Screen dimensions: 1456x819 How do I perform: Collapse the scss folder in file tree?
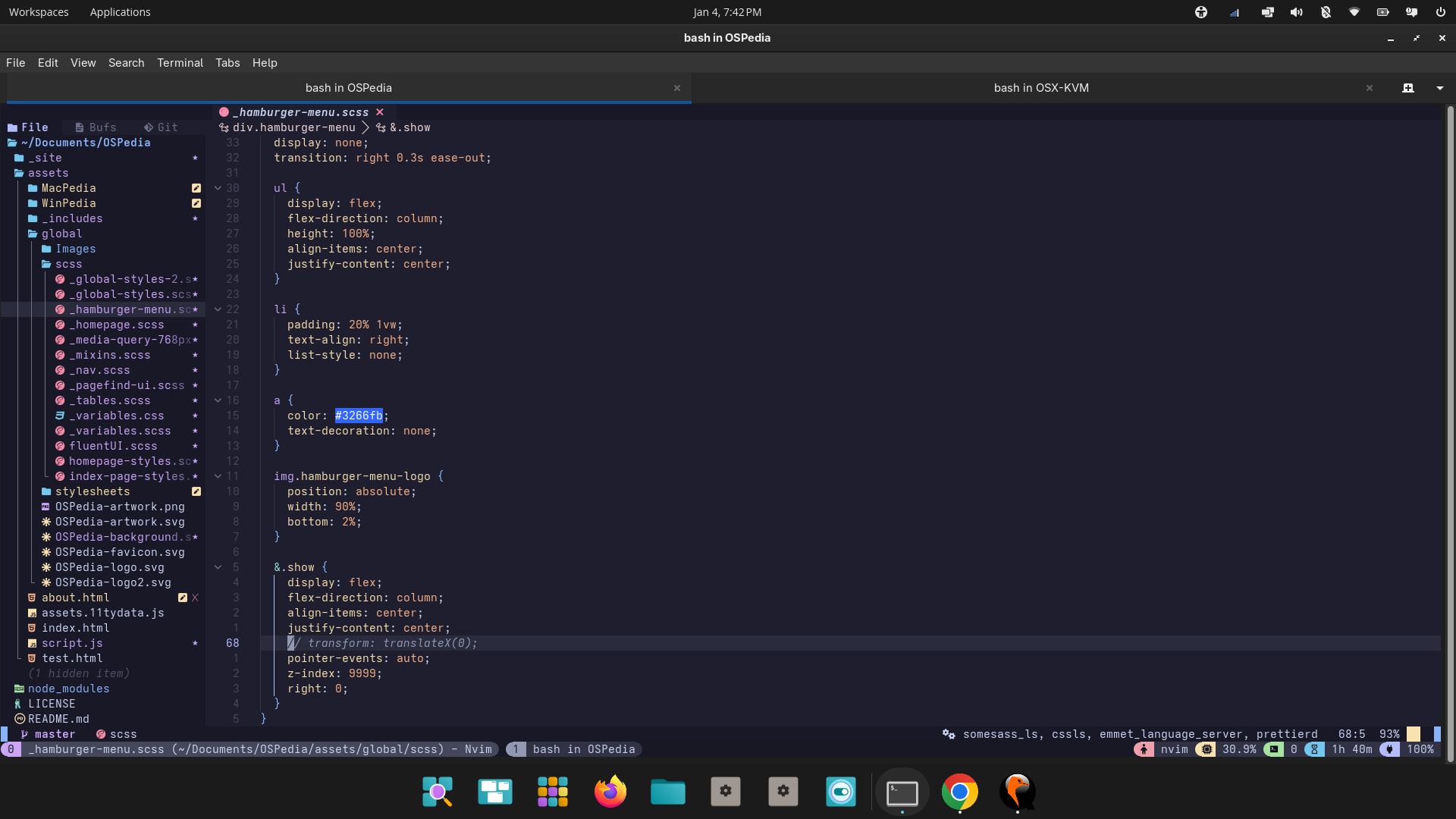point(68,264)
